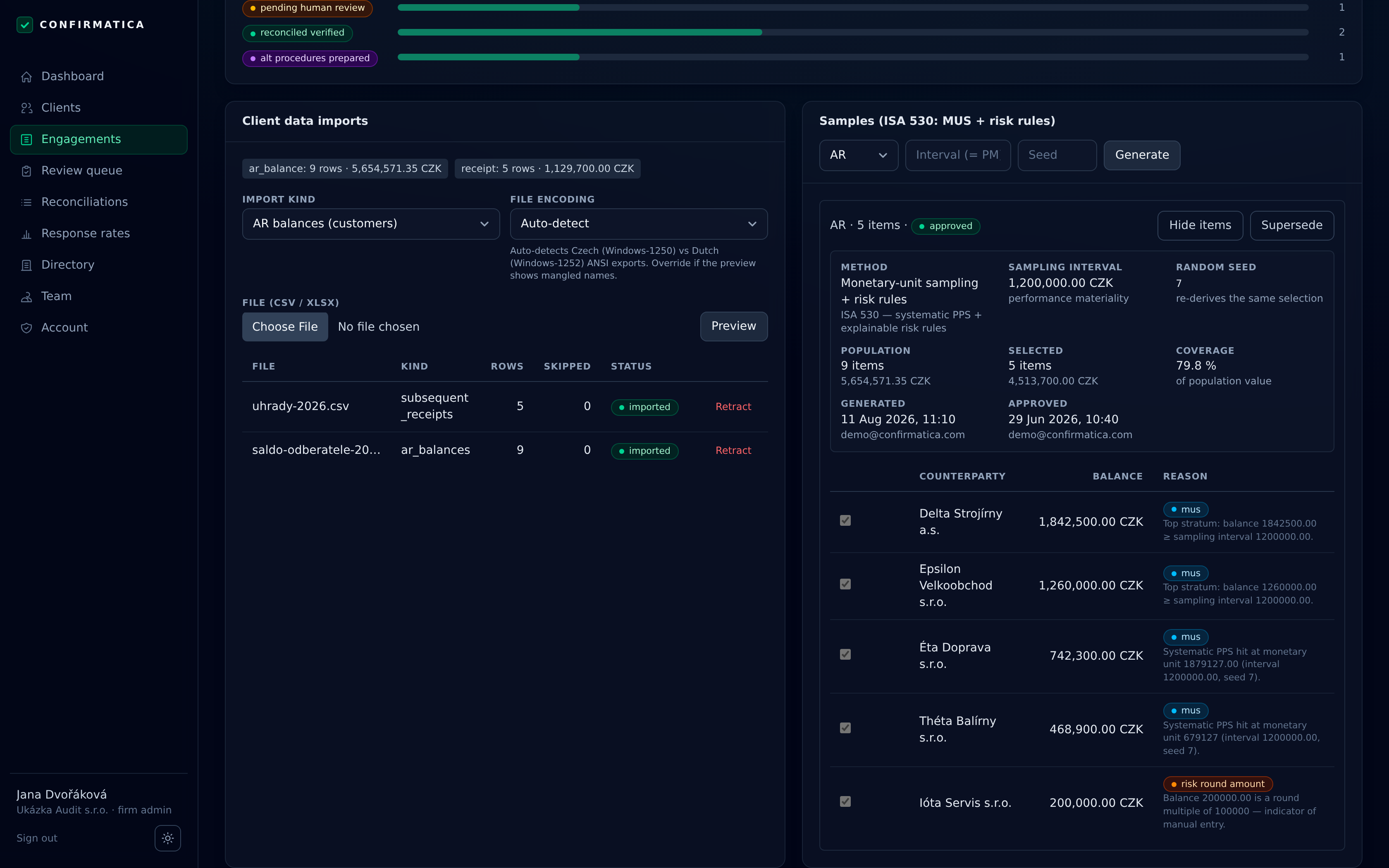Click the Reconciliations lines icon
The width and height of the screenshot is (1389, 868).
click(26, 202)
